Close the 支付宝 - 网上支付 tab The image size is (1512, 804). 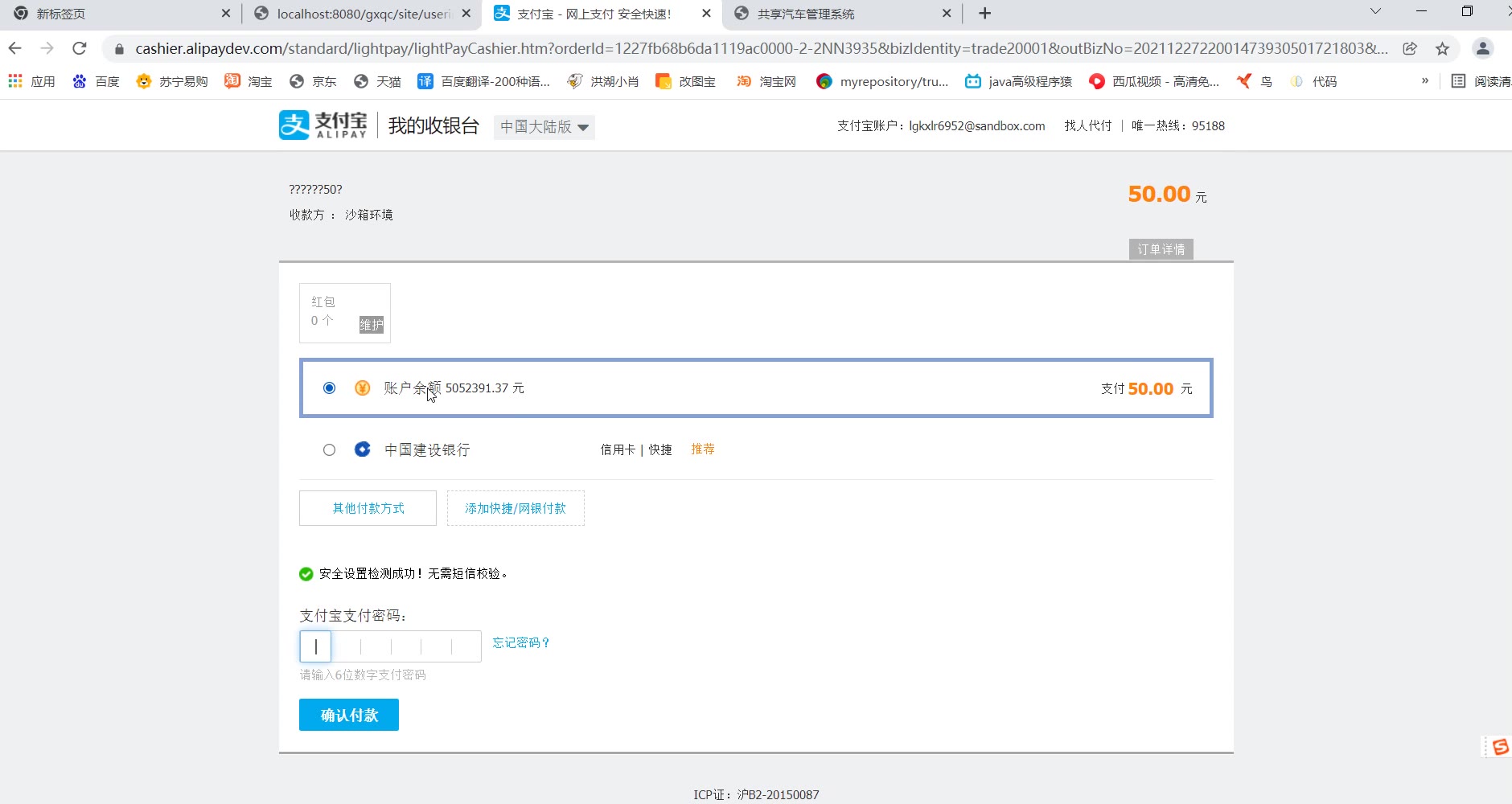[x=706, y=14]
